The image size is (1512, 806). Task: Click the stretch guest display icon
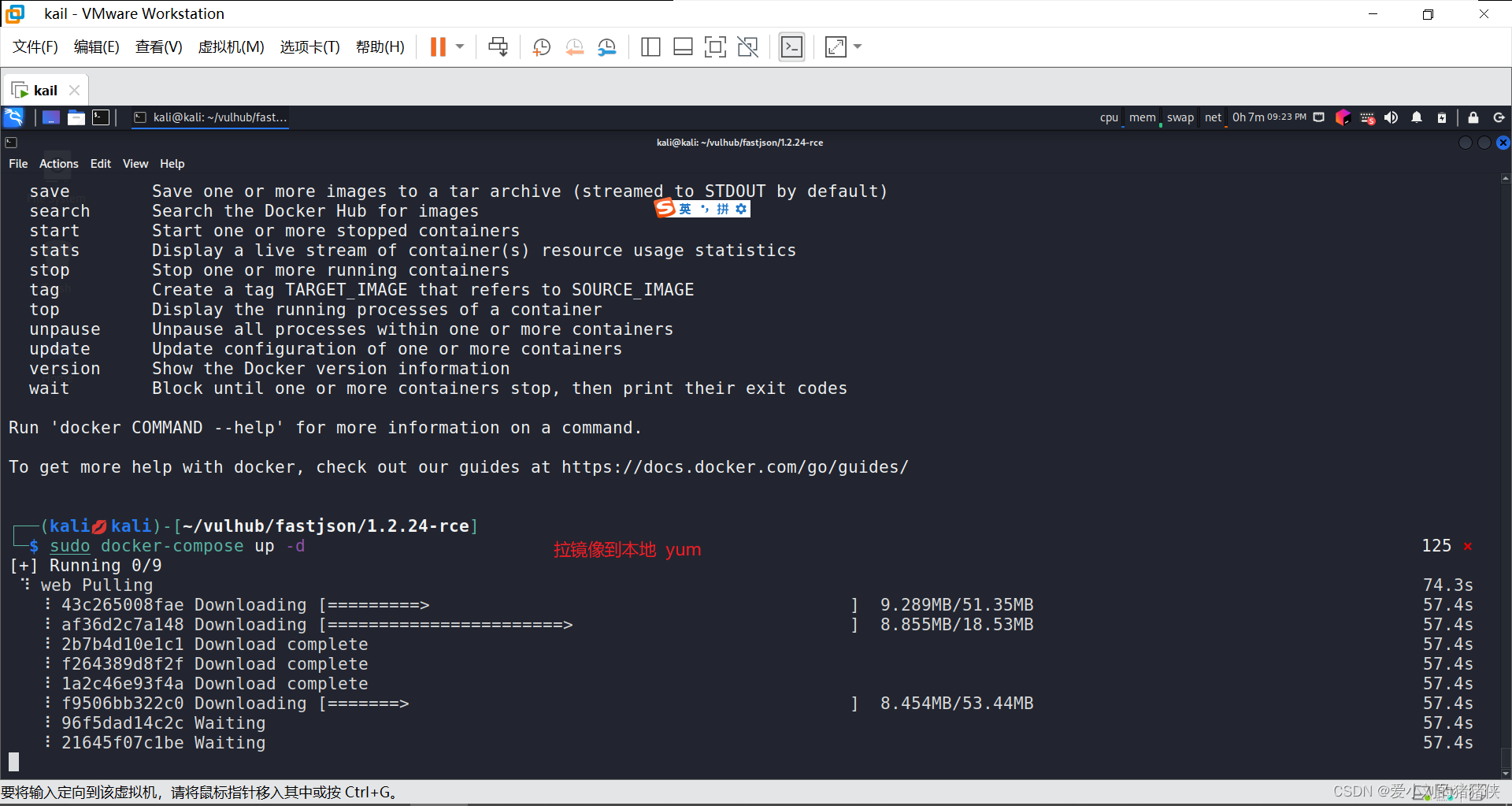click(836, 47)
